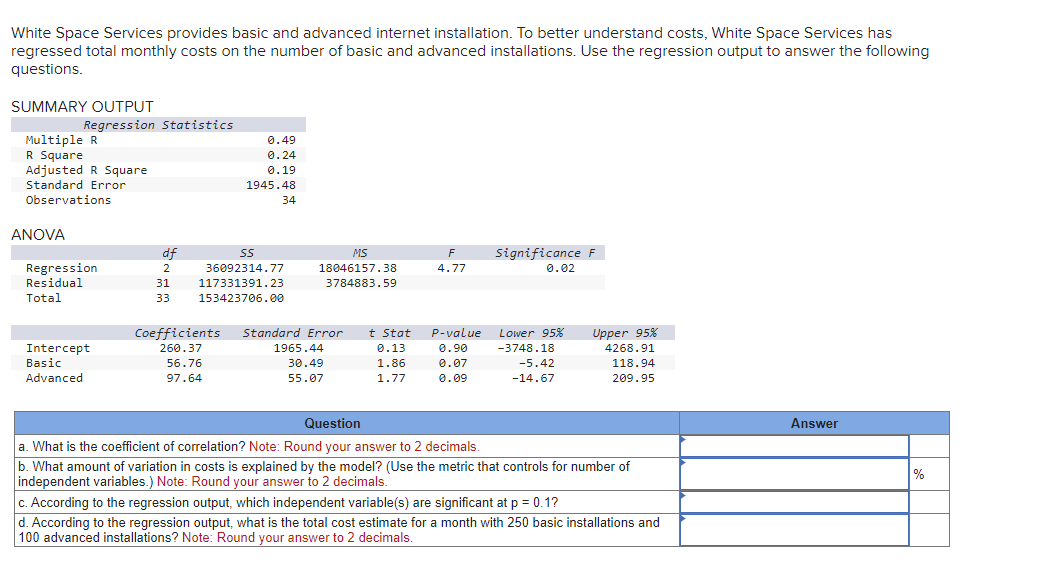Click the Residual MS value 3784883.59
This screenshot has height=585, width=1039.
pyautogui.click(x=361, y=283)
